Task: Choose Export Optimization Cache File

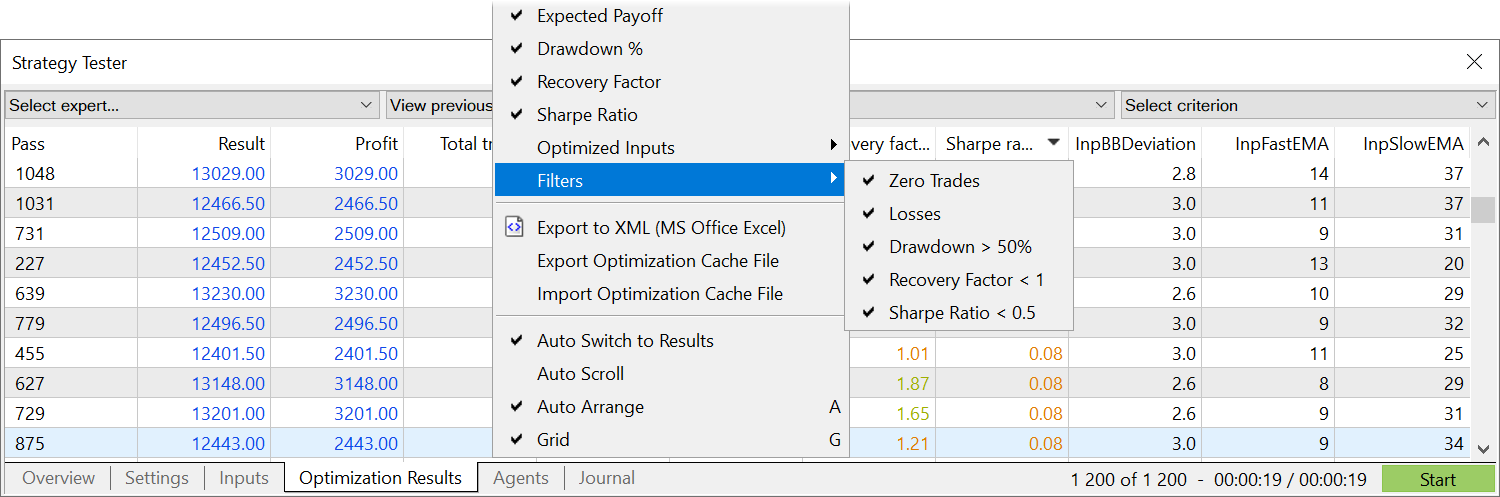Action: pos(658,261)
